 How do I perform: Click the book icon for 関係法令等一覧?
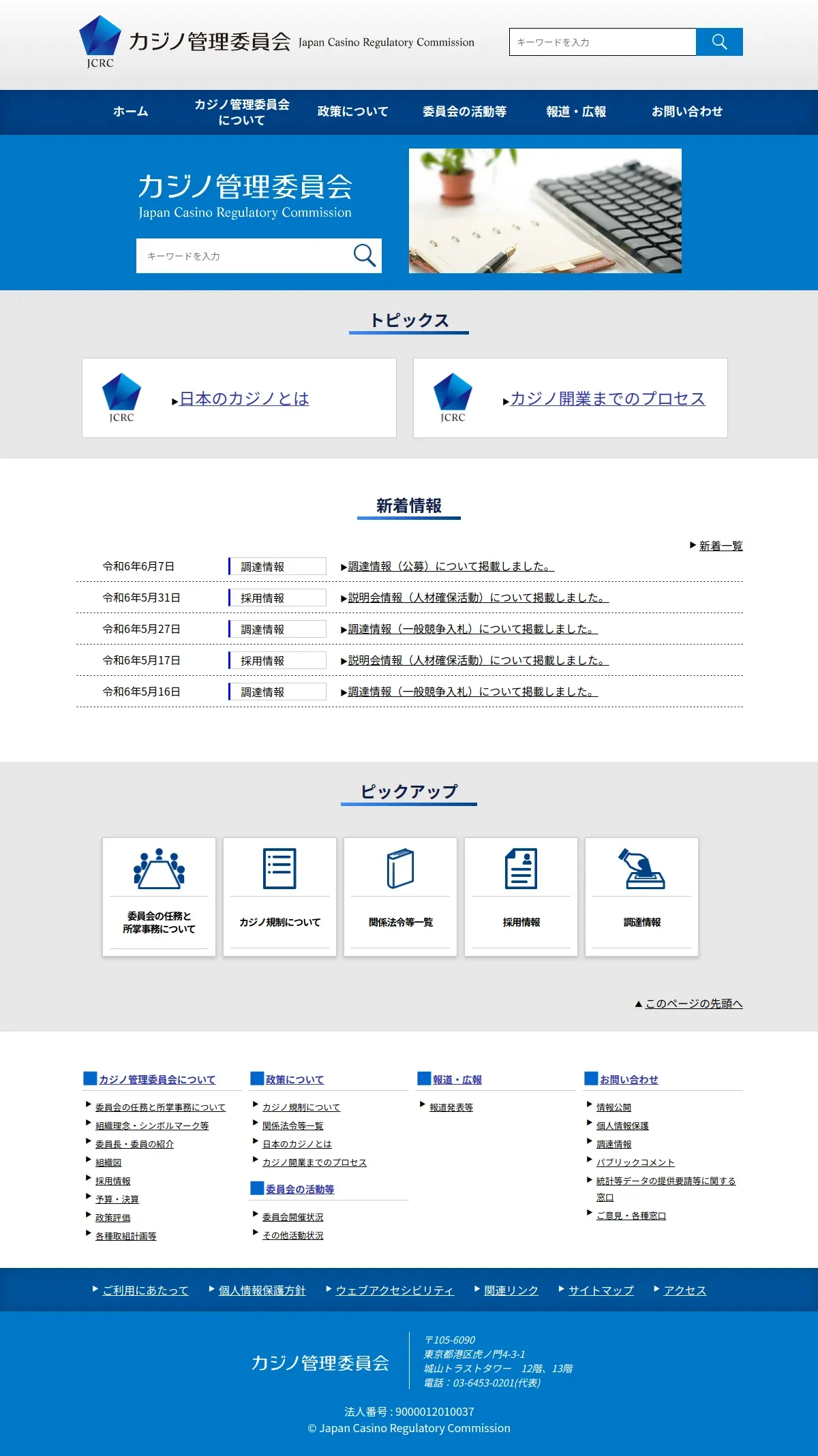pos(400,868)
